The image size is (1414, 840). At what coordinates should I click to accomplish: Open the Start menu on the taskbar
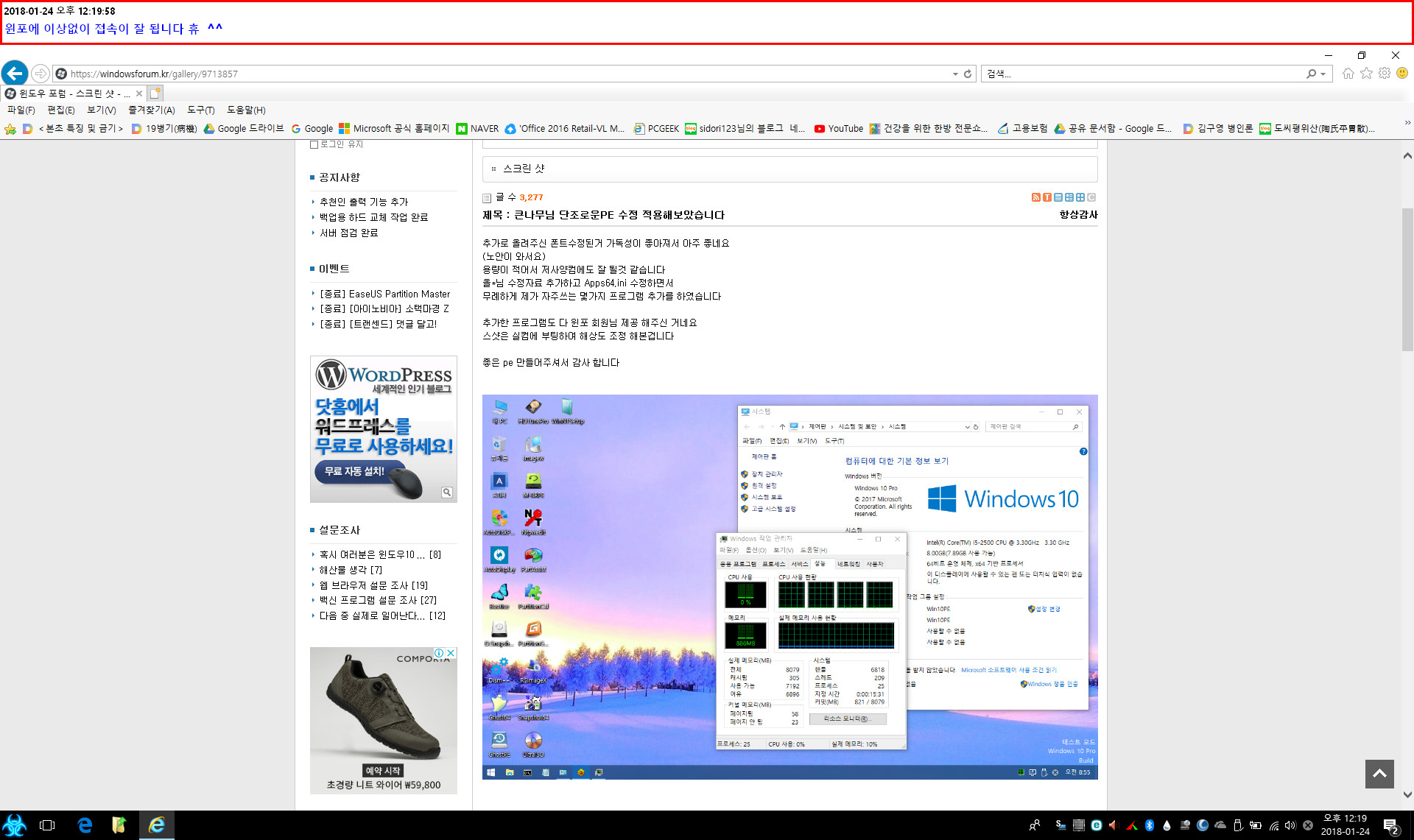click(15, 825)
